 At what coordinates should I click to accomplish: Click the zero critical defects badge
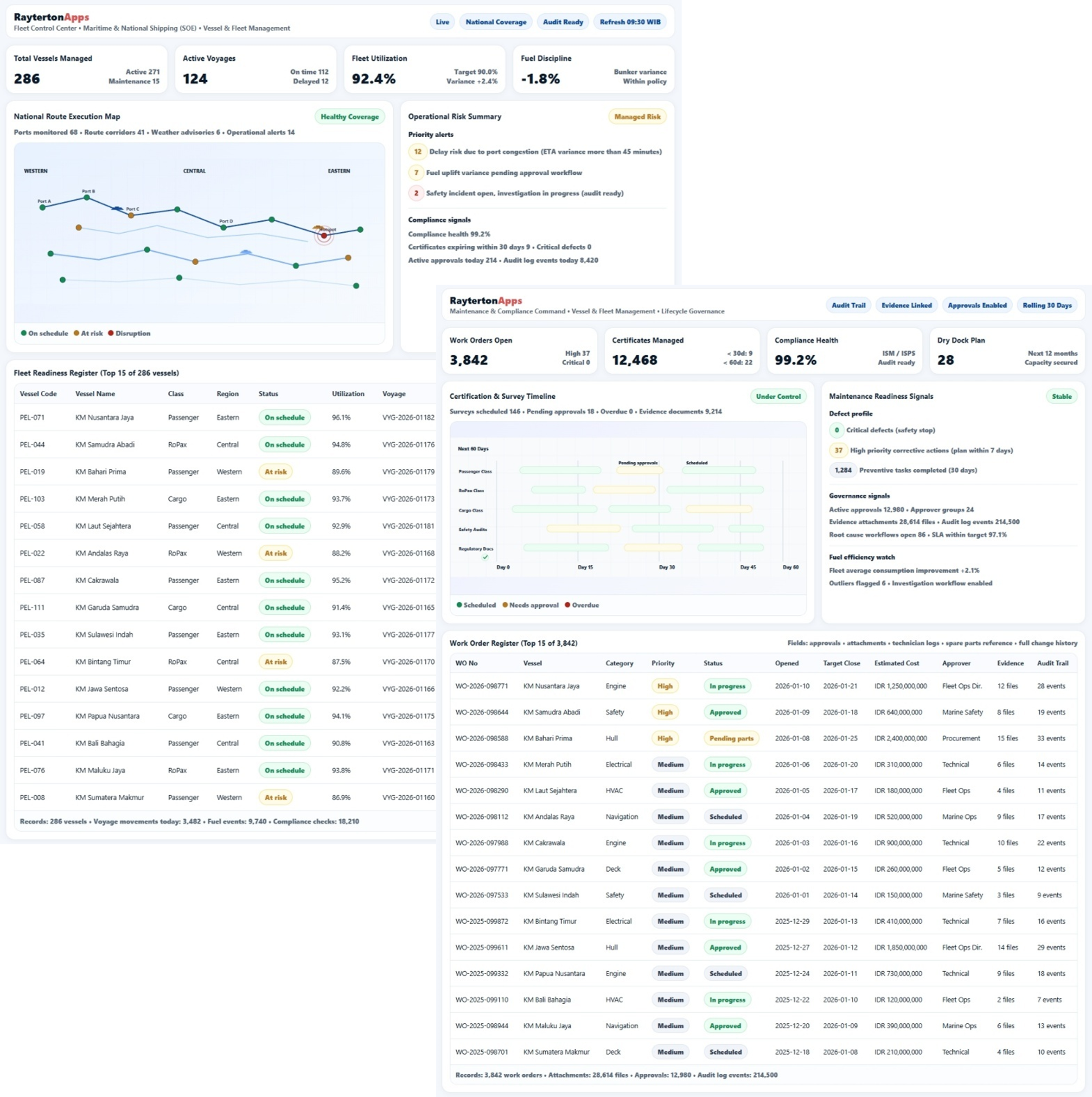[x=837, y=430]
